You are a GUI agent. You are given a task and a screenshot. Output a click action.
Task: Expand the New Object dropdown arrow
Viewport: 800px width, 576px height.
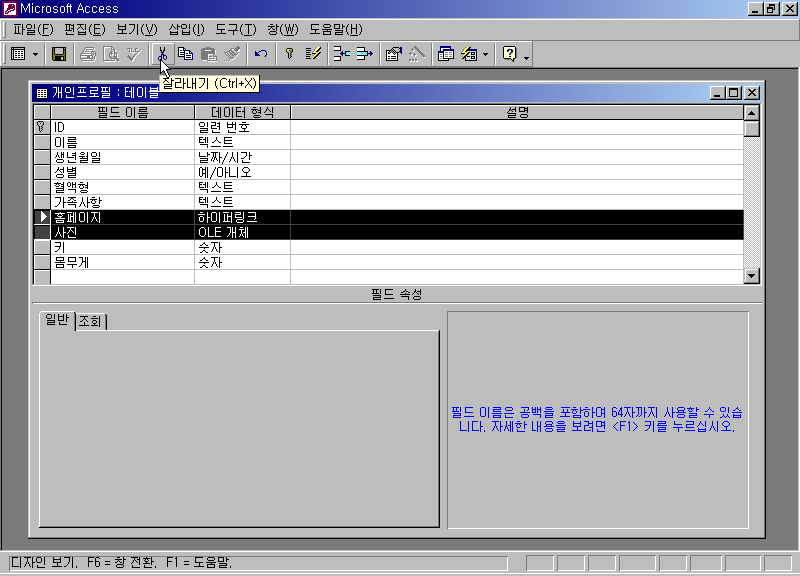click(x=485, y=54)
